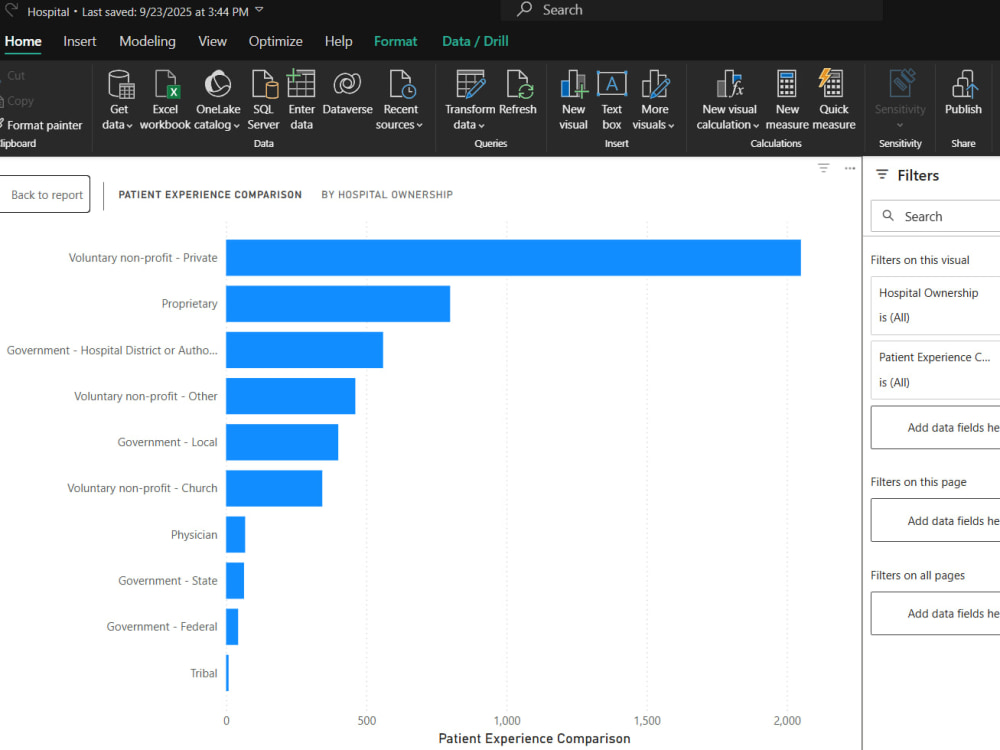Refresh the report data
Screen dimensions: 1000x750
[518, 93]
